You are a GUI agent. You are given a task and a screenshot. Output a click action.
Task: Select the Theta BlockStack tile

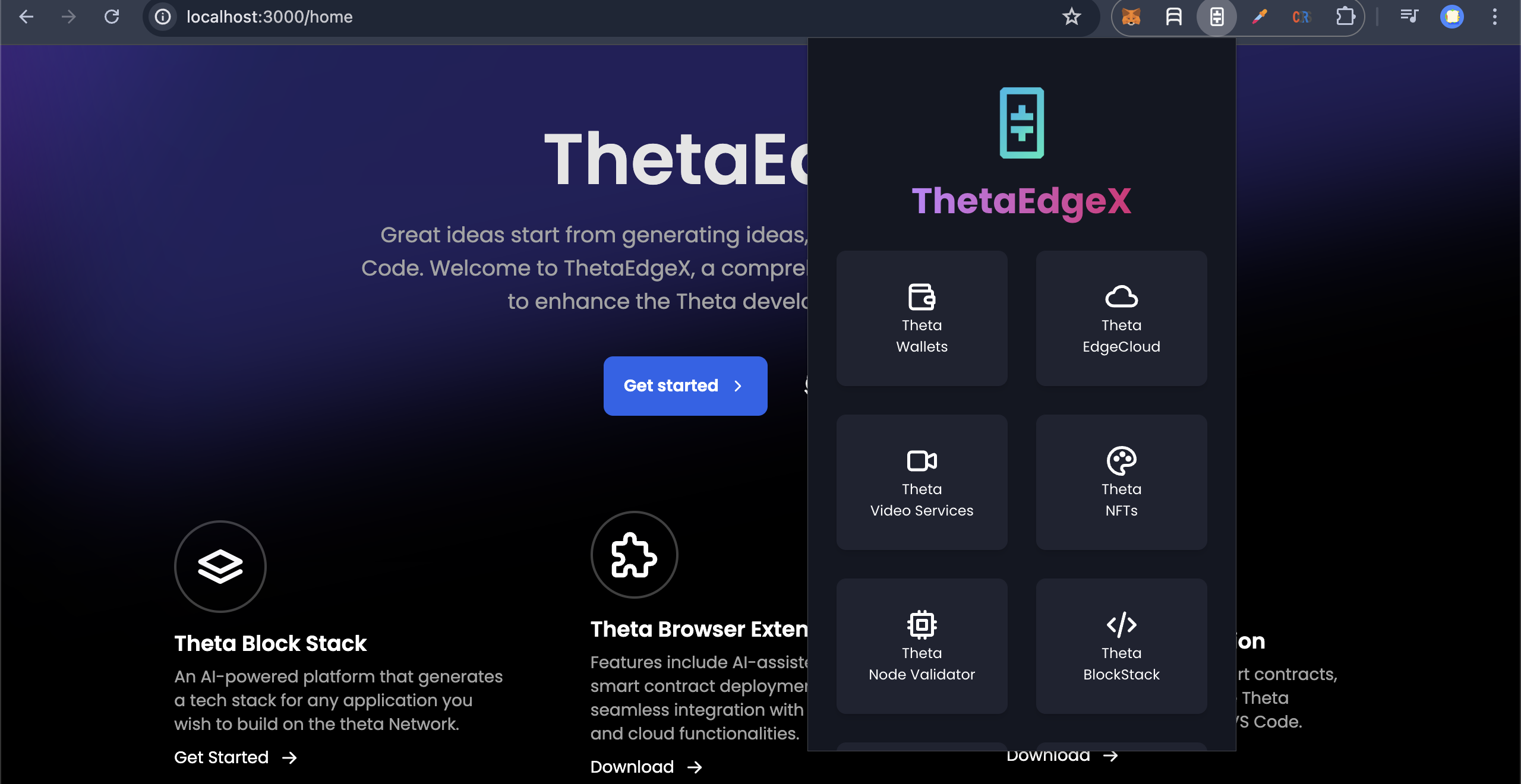[1122, 646]
